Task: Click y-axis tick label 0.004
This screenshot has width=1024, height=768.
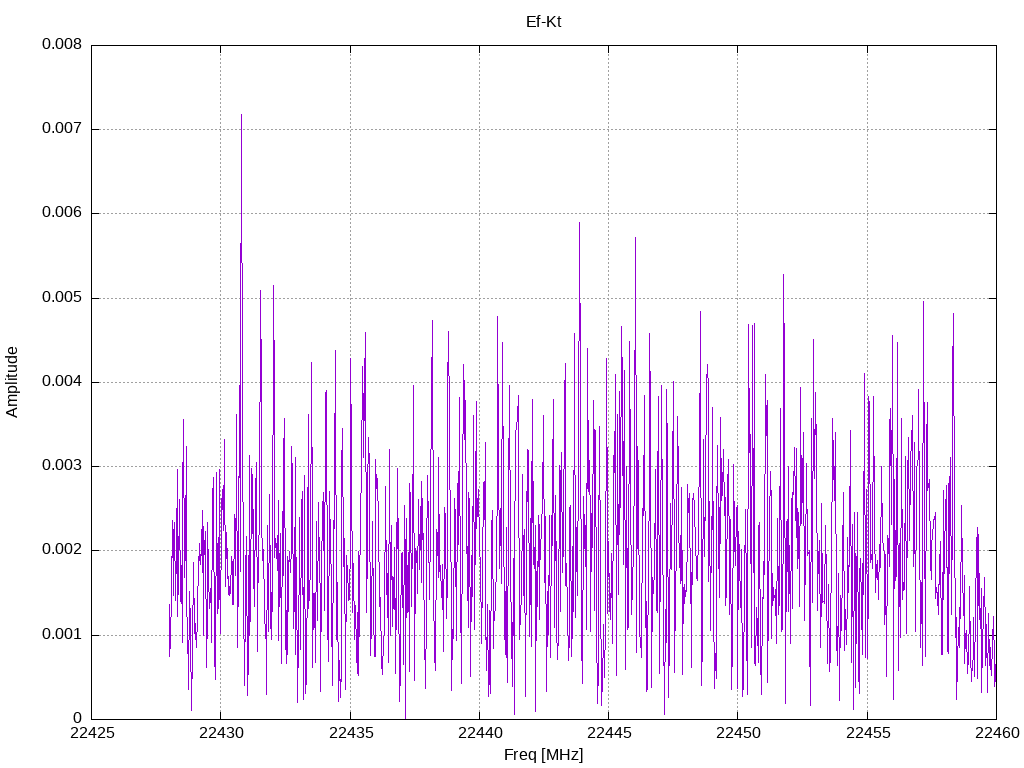Action: 62,382
